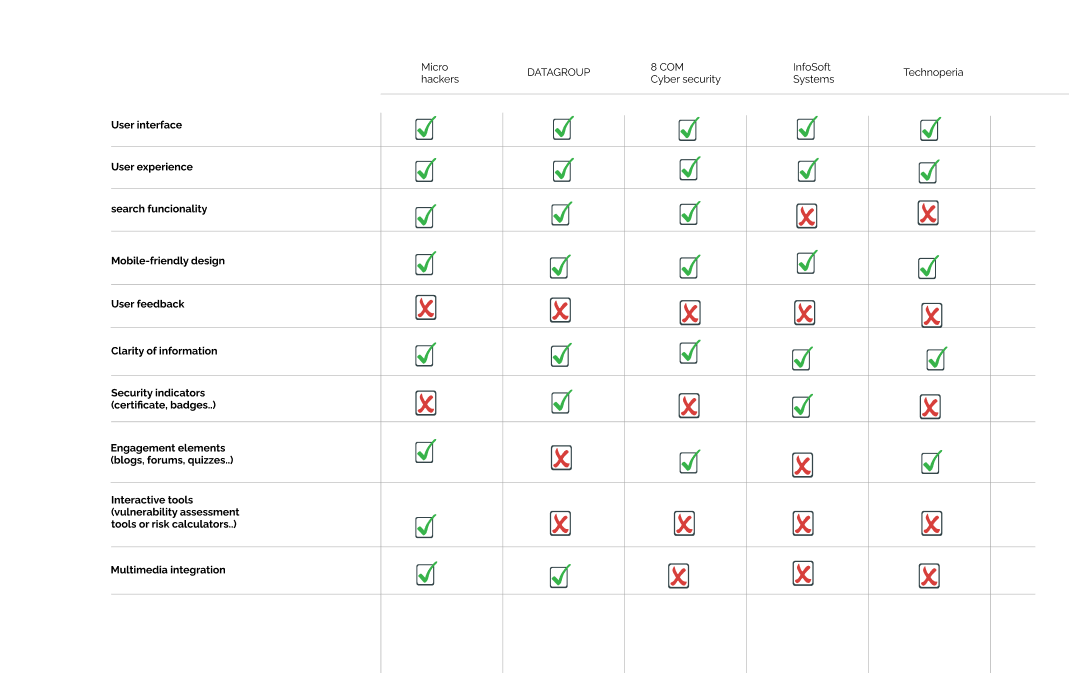This screenshot has height=673, width=1069.
Task: Click DATAGROUP Security indicators checkmark
Action: click(561, 402)
